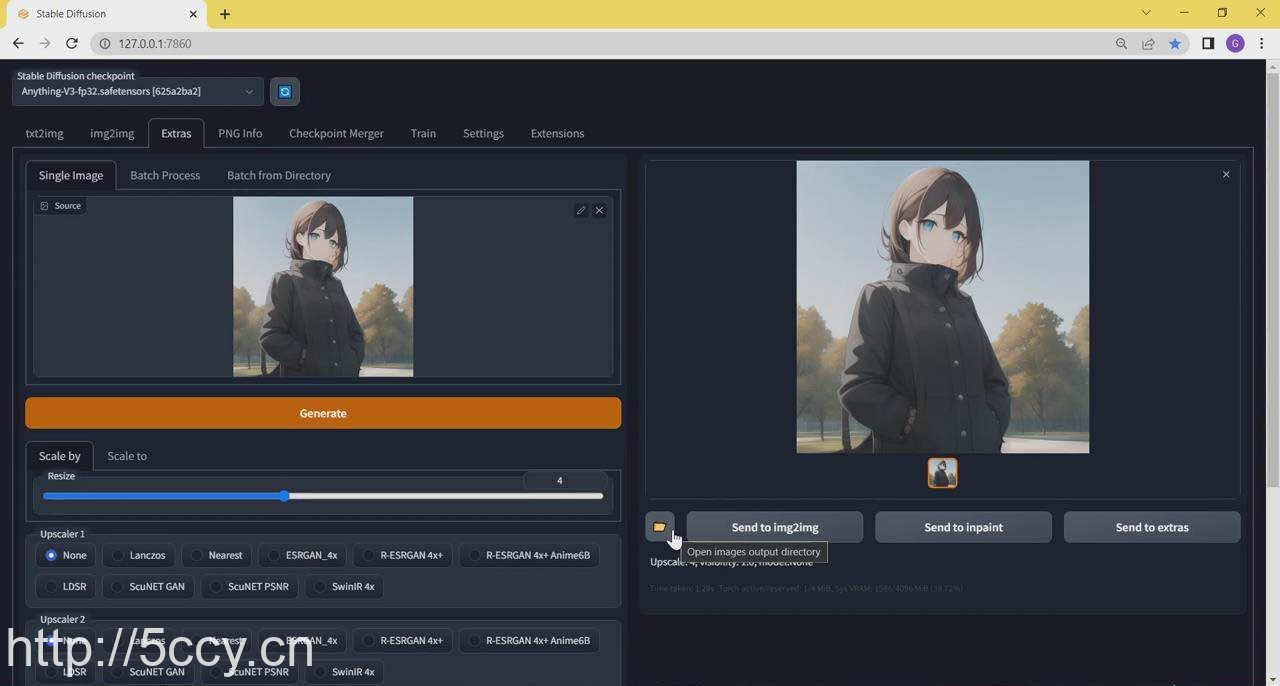Click the browser reload icon
This screenshot has height=686, width=1280.
tap(71, 43)
